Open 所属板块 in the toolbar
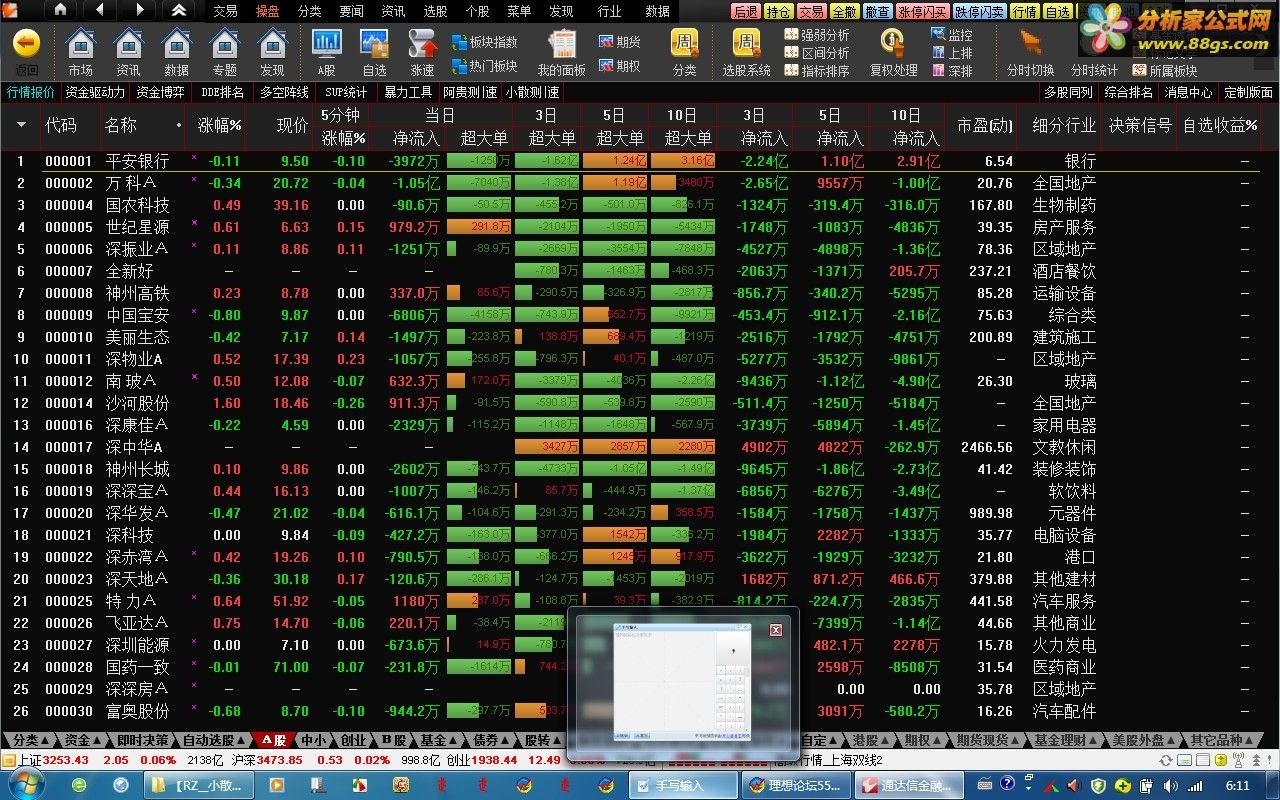 pyautogui.click(x=1165, y=71)
